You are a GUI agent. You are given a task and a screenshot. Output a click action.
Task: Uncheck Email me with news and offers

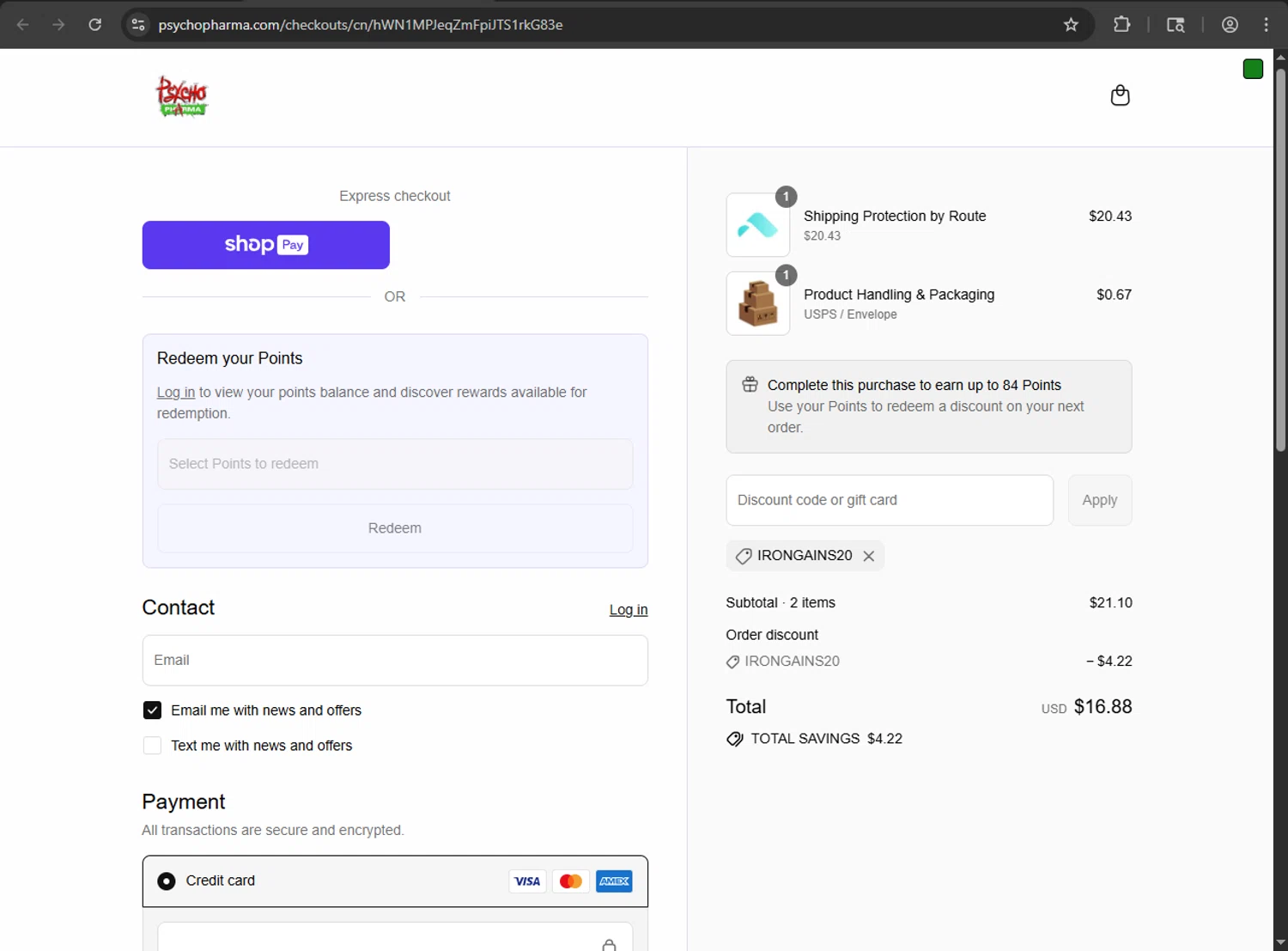[x=152, y=710]
